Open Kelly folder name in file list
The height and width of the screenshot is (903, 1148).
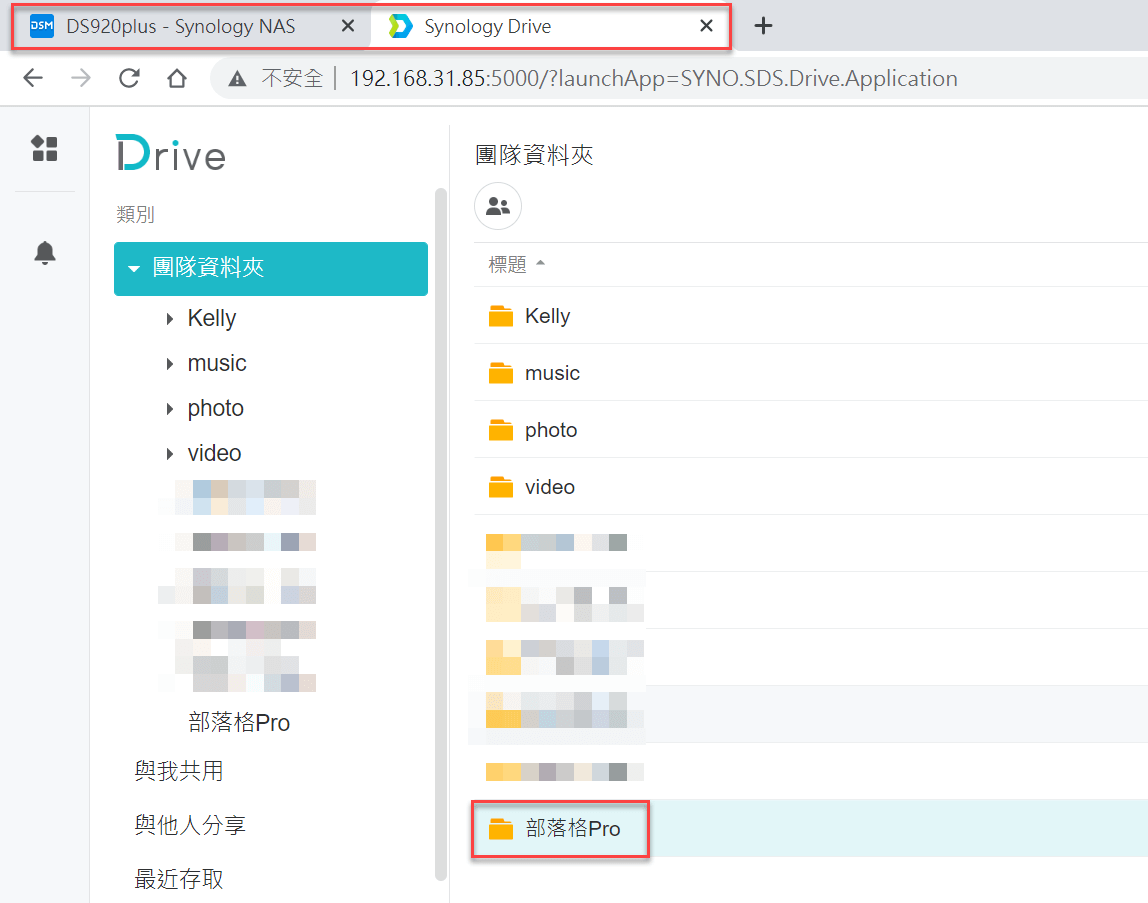pyautogui.click(x=548, y=316)
